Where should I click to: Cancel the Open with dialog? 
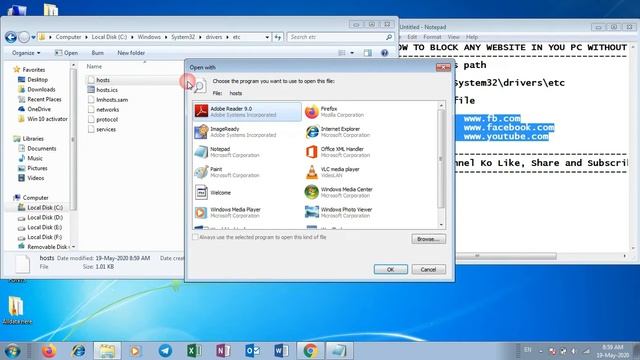click(429, 269)
